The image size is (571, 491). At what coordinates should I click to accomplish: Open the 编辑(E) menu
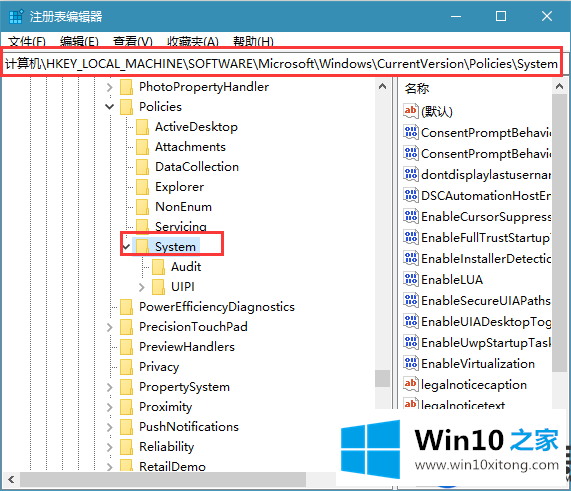tap(79, 42)
